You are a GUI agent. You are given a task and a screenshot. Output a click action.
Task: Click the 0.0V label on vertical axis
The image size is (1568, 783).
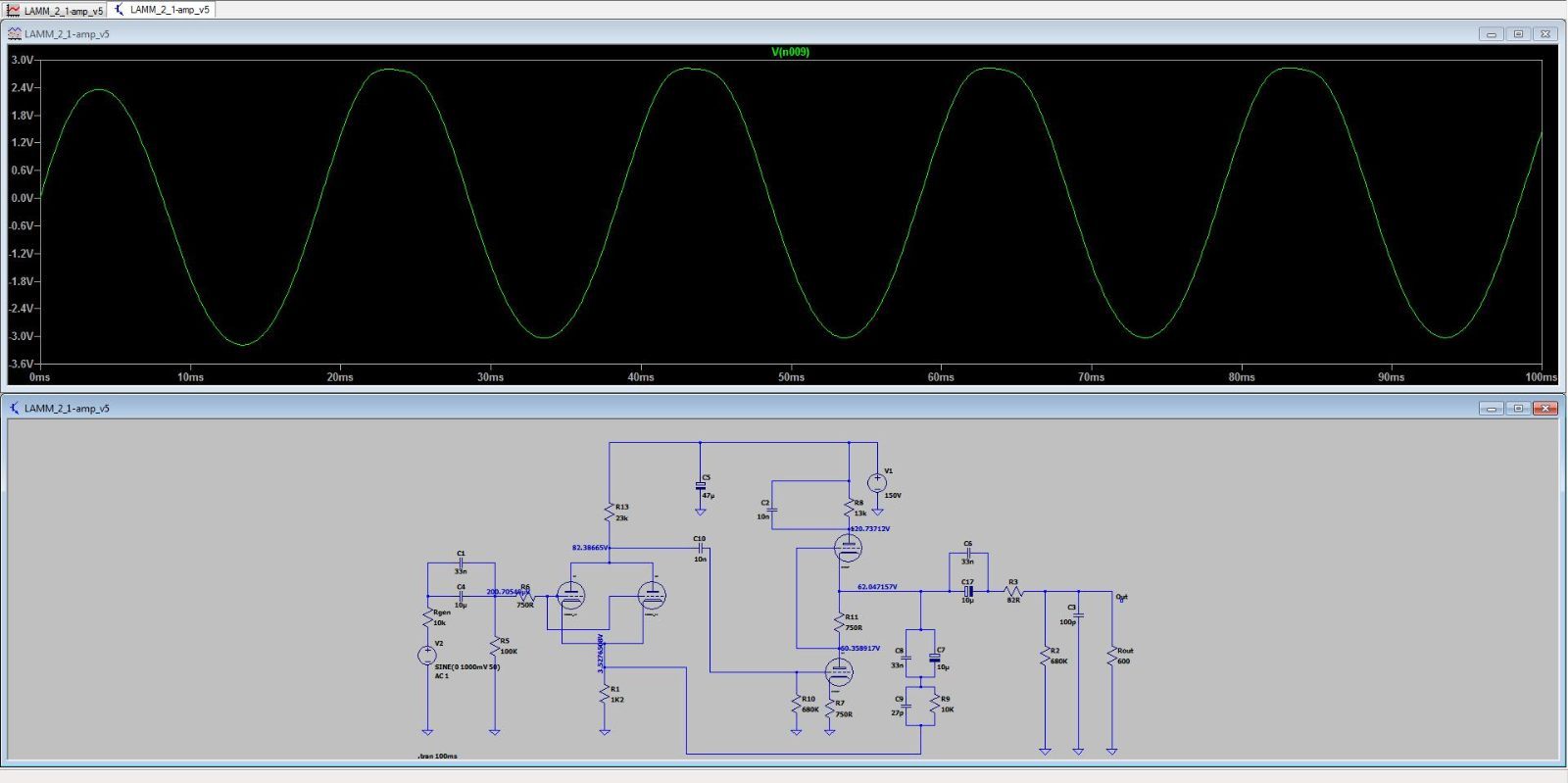click(23, 198)
